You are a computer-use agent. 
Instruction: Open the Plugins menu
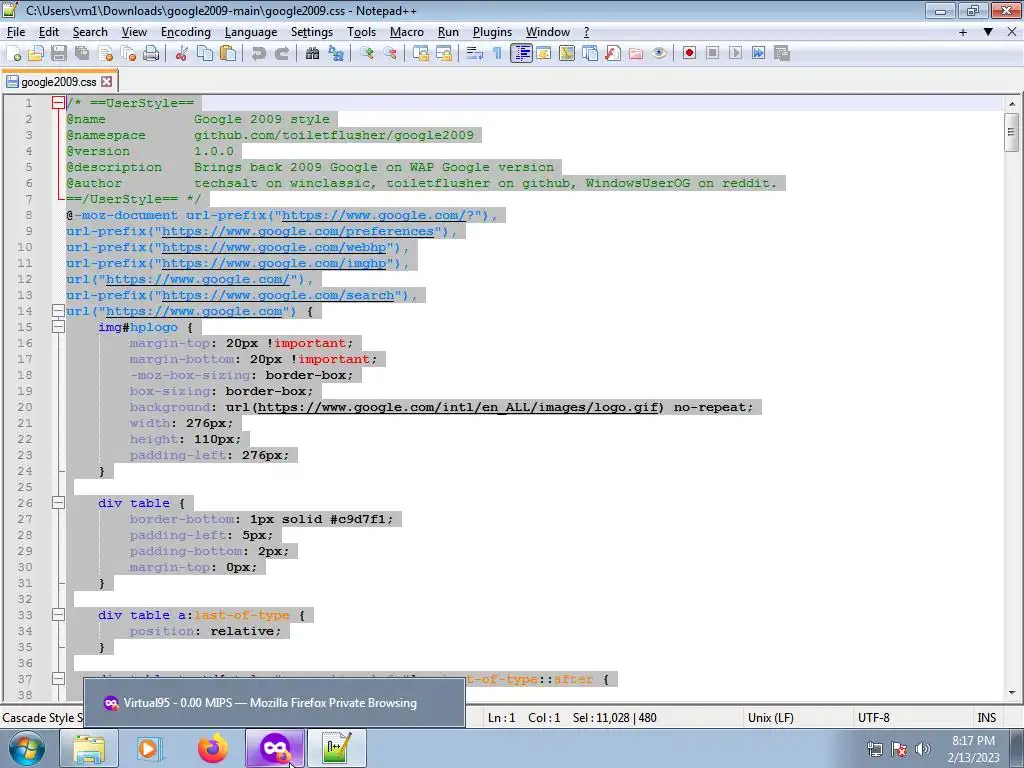492,32
